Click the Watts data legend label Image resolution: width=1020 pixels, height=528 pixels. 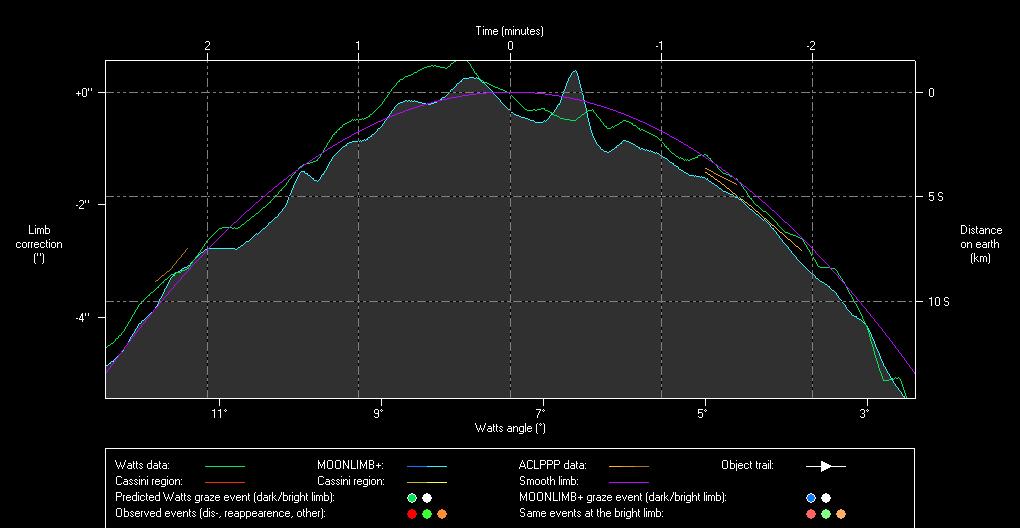tap(142, 466)
